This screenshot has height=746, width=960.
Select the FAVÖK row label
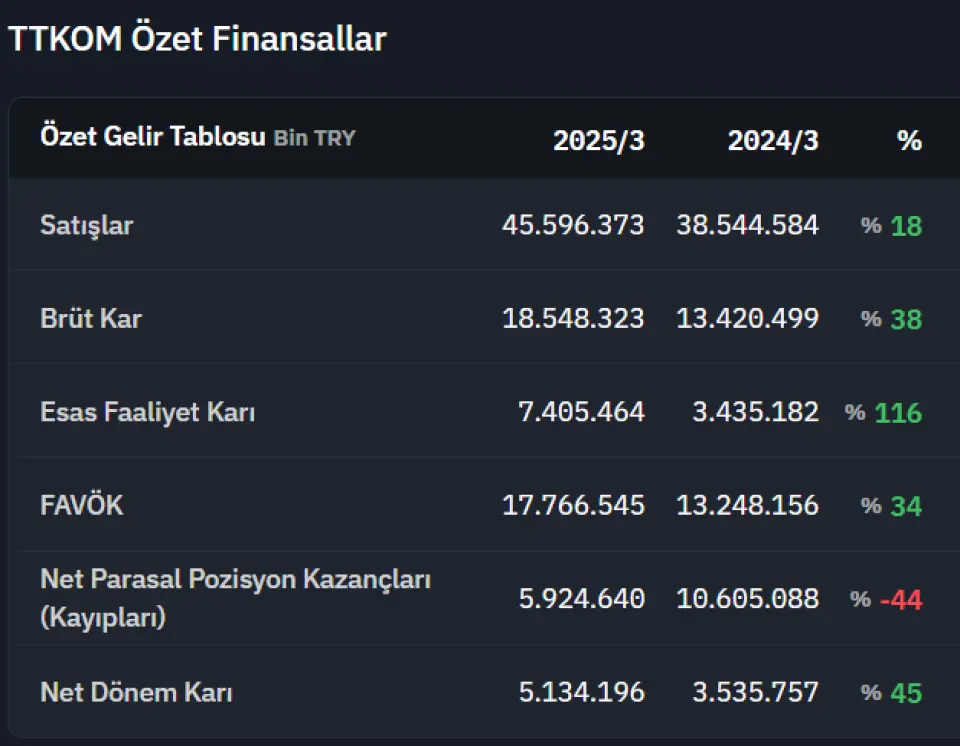[81, 505]
